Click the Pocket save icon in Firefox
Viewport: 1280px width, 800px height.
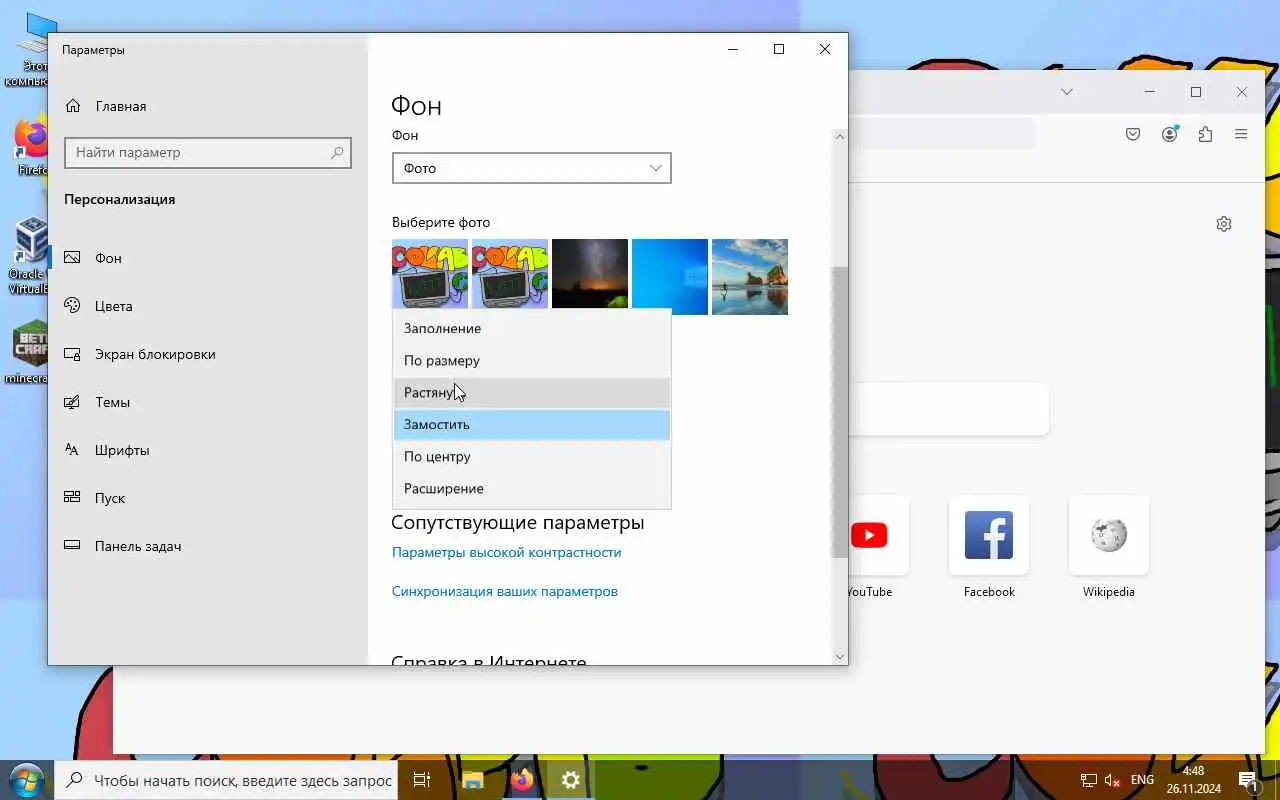point(1133,134)
